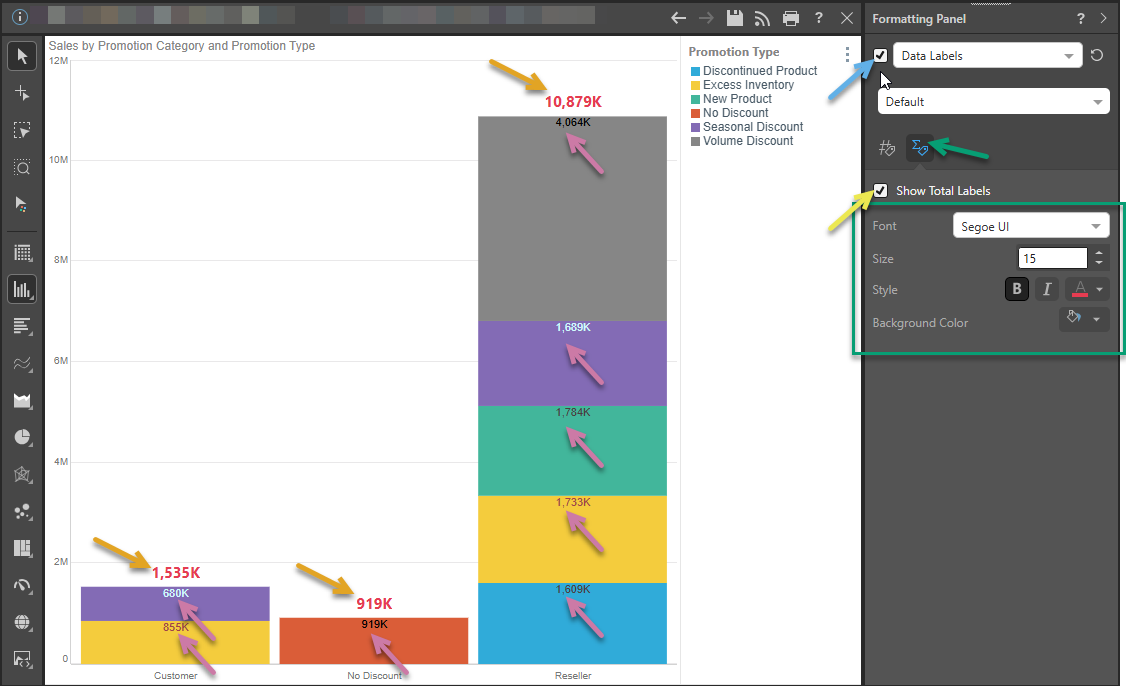Disable the Show Total Labels checkbox
Screen dimensions: 1126x686
880,190
